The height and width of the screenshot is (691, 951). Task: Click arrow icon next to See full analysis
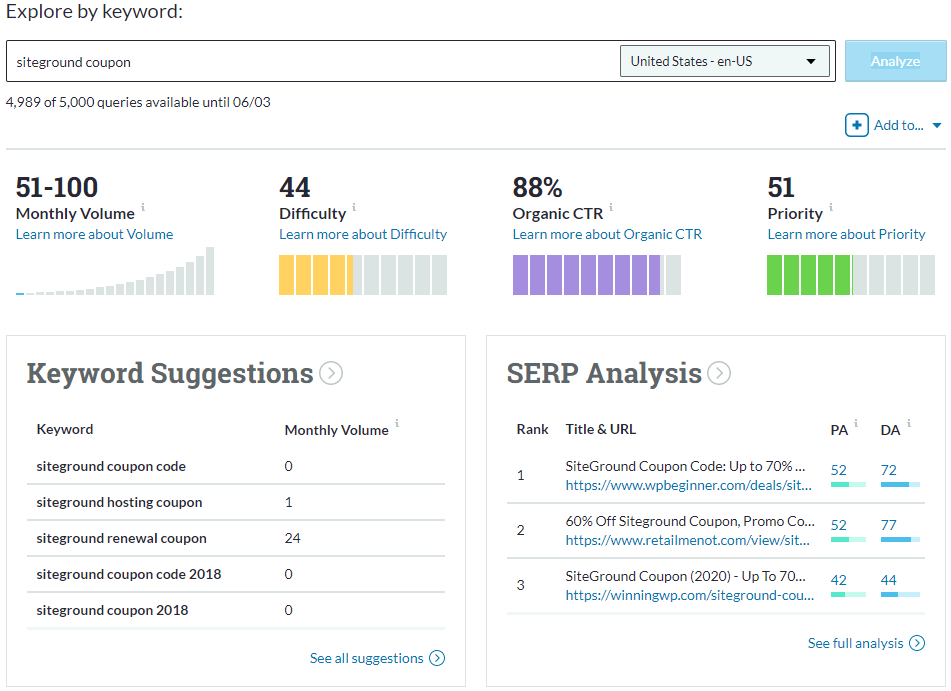pyautogui.click(x=917, y=643)
